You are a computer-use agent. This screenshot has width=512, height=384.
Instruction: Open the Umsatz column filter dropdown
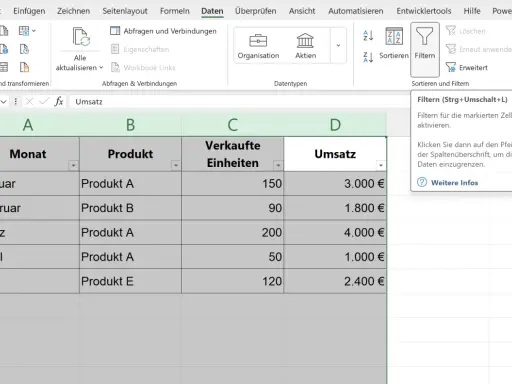pos(380,165)
